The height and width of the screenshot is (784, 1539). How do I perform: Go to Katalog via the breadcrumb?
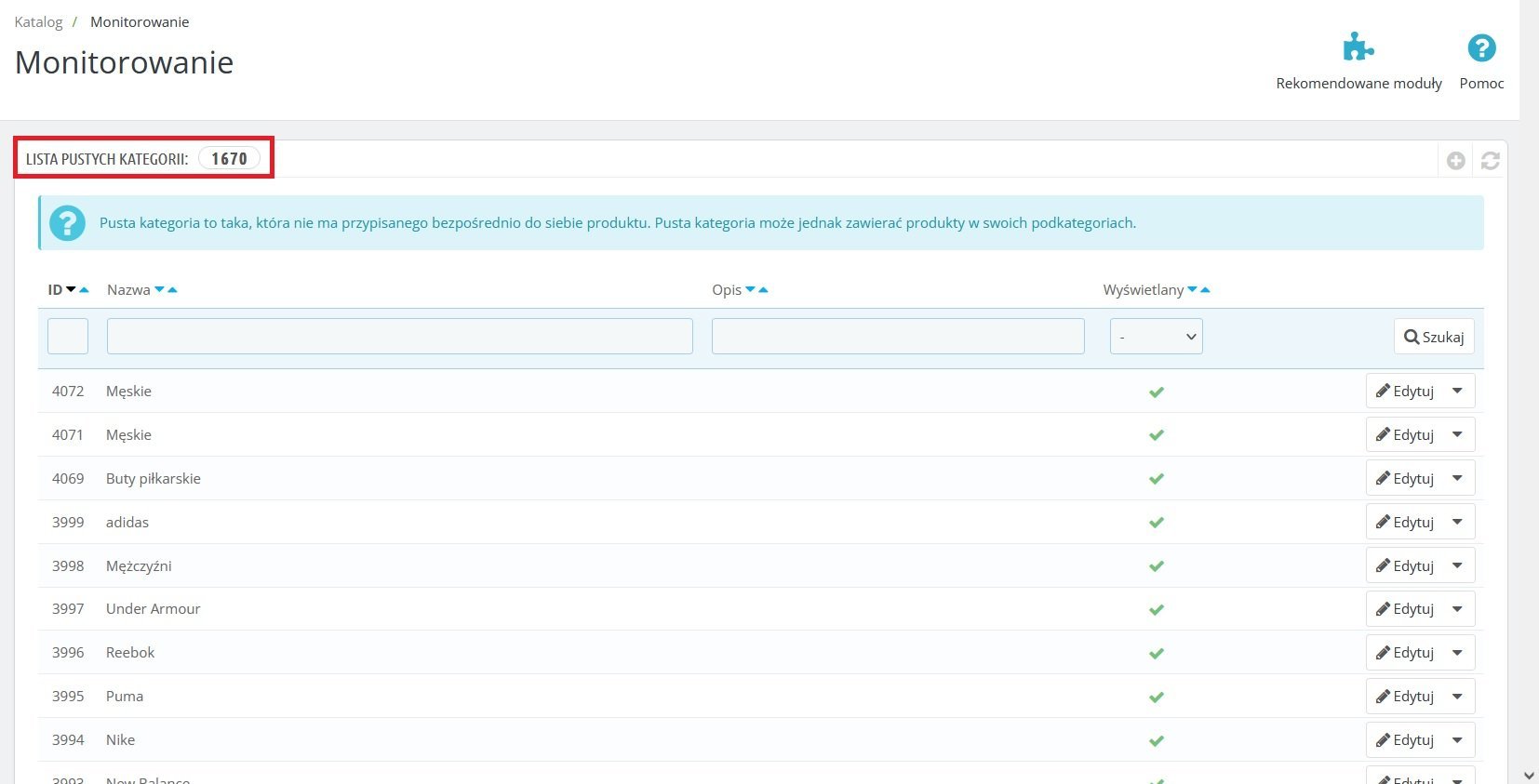coord(38,21)
